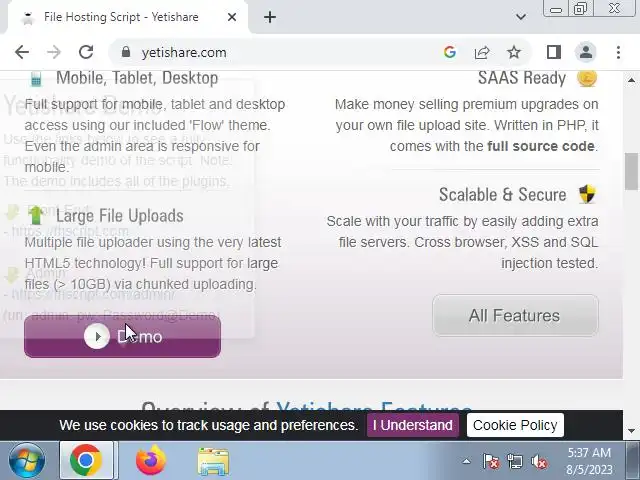Screen dimensions: 640x480
Task: Click the gold coin icon beside SAAS Ready
Action: [587, 78]
